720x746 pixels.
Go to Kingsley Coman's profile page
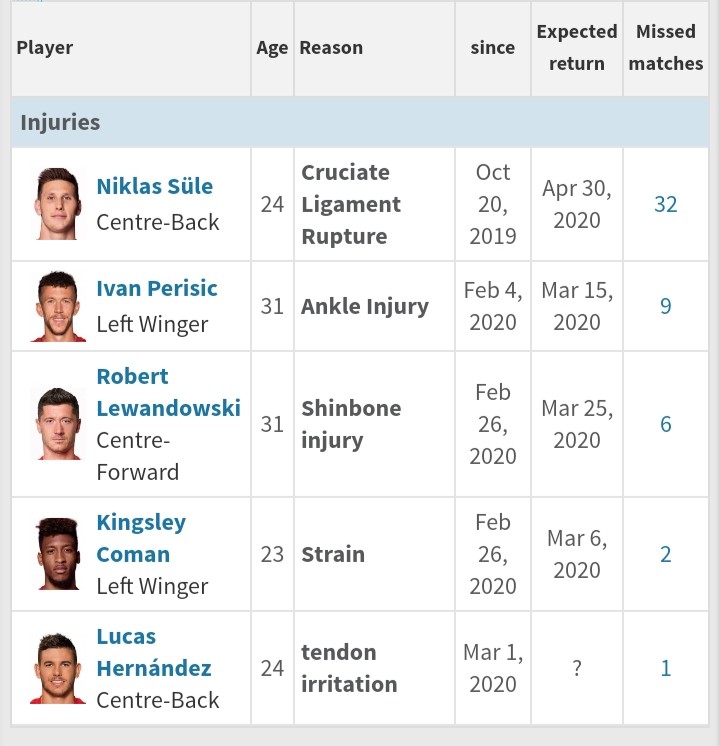point(141,538)
